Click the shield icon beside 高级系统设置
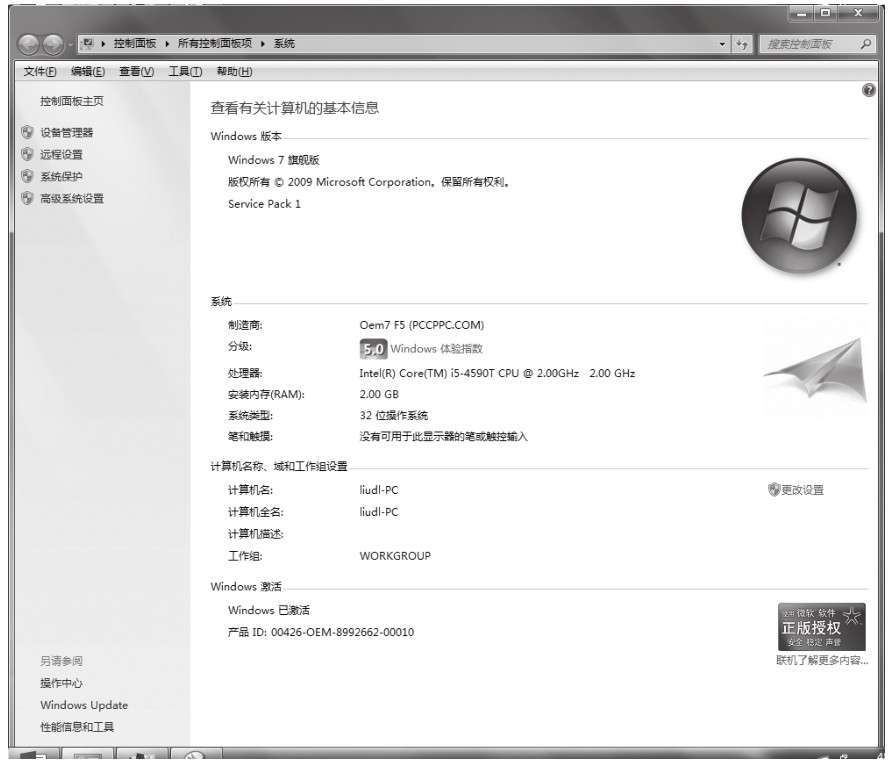This screenshot has height=766, width=892. click(x=27, y=198)
